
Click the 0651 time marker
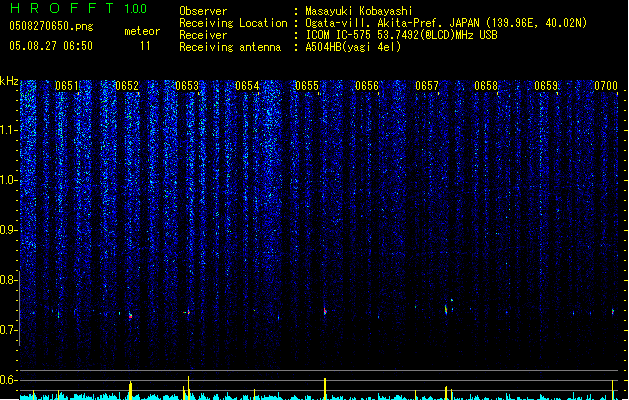67,86
